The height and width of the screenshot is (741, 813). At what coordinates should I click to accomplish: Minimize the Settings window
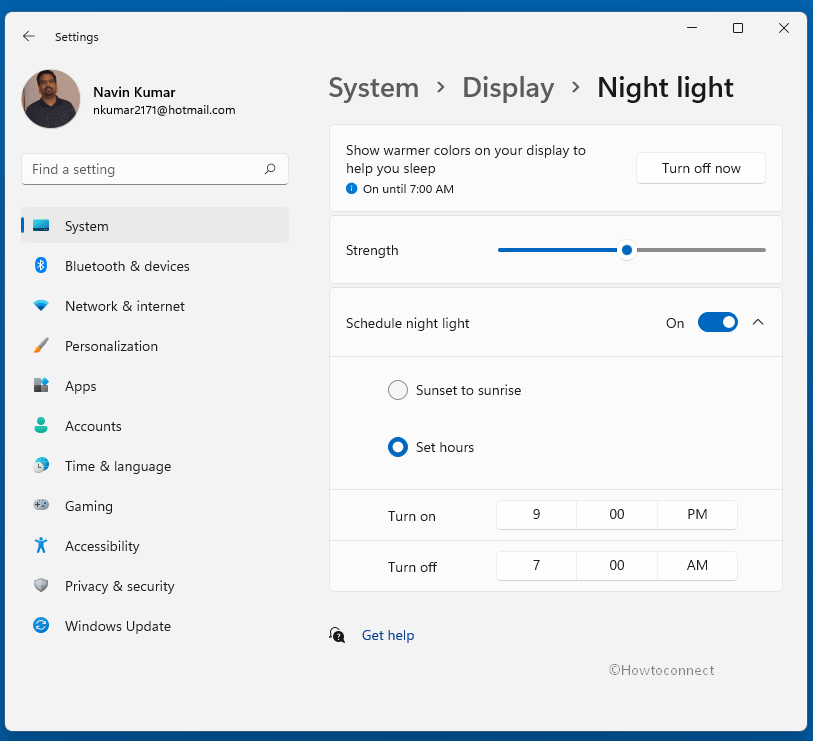[692, 27]
